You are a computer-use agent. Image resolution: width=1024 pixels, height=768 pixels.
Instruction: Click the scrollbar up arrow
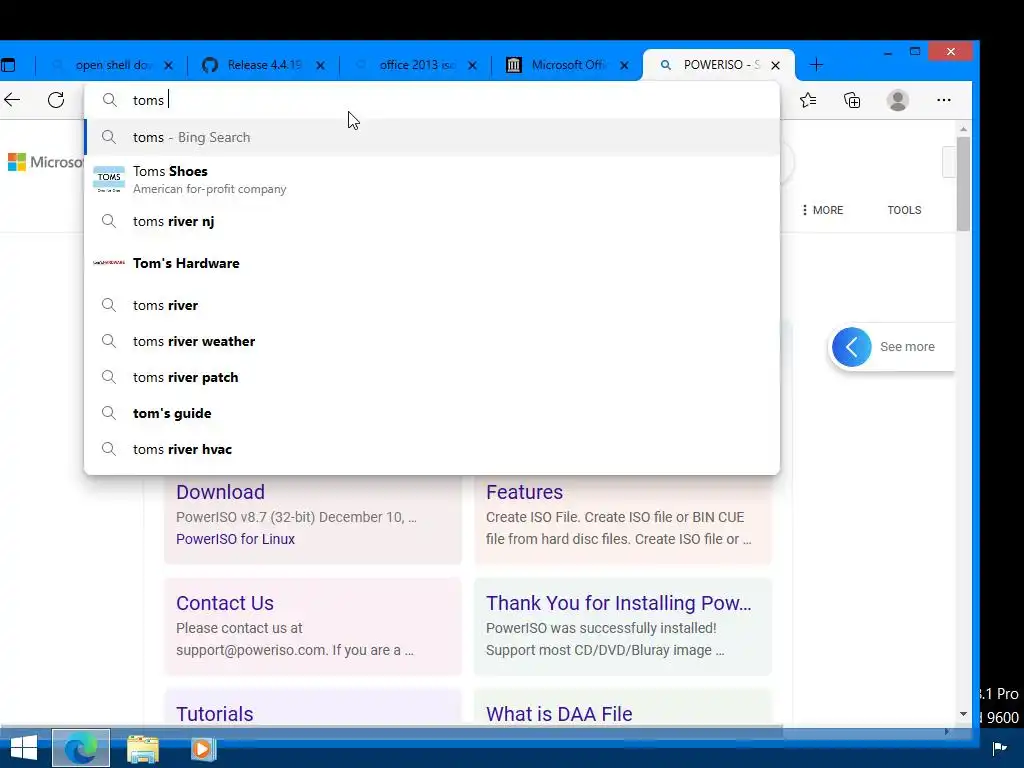click(x=963, y=129)
